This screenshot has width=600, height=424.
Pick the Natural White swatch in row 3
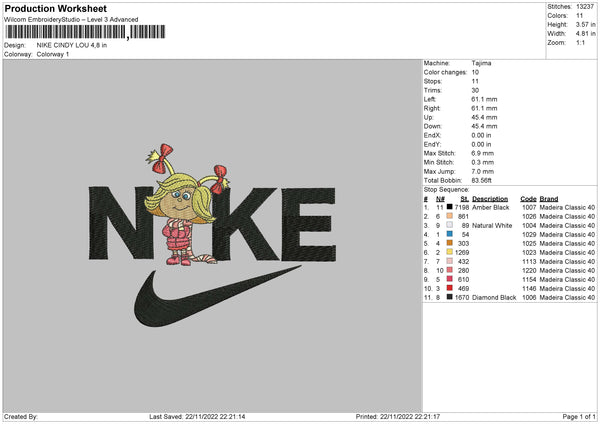tap(450, 225)
